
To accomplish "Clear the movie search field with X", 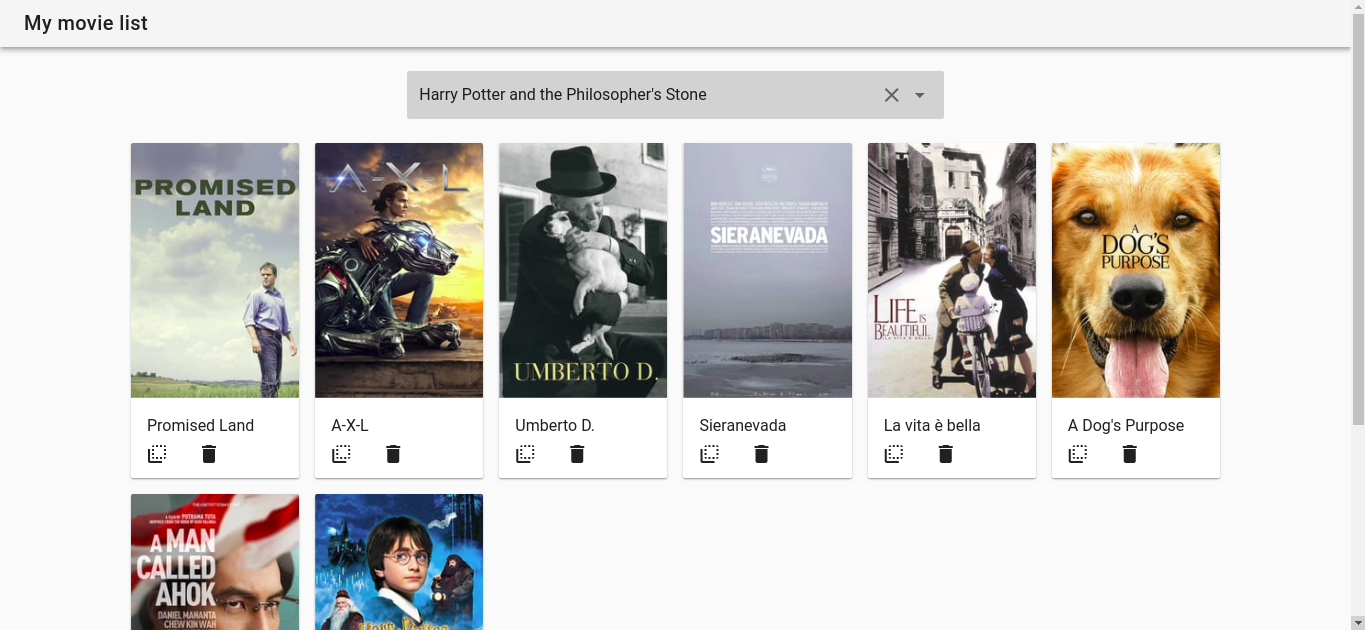I will [x=892, y=95].
